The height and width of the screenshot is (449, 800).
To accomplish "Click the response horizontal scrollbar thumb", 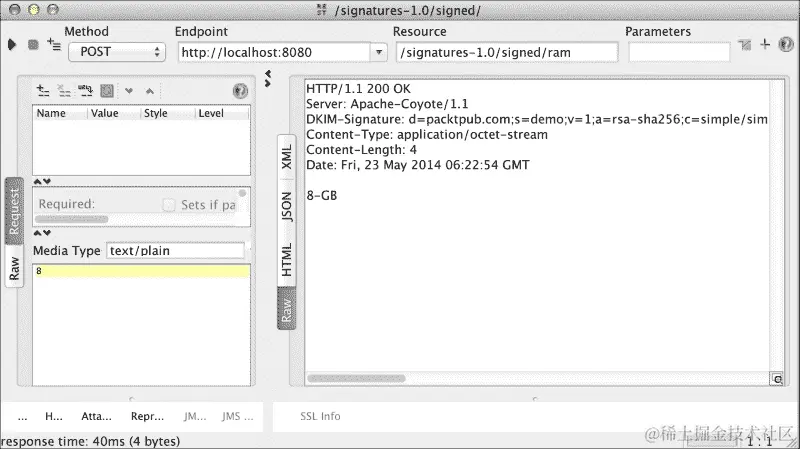I will pos(356,379).
